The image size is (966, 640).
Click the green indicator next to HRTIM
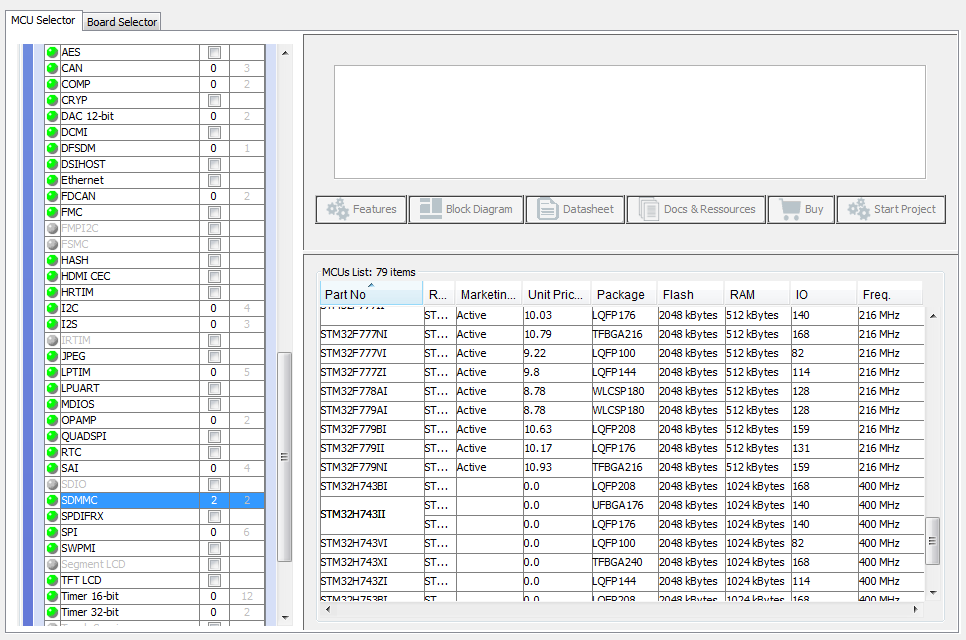tap(52, 293)
